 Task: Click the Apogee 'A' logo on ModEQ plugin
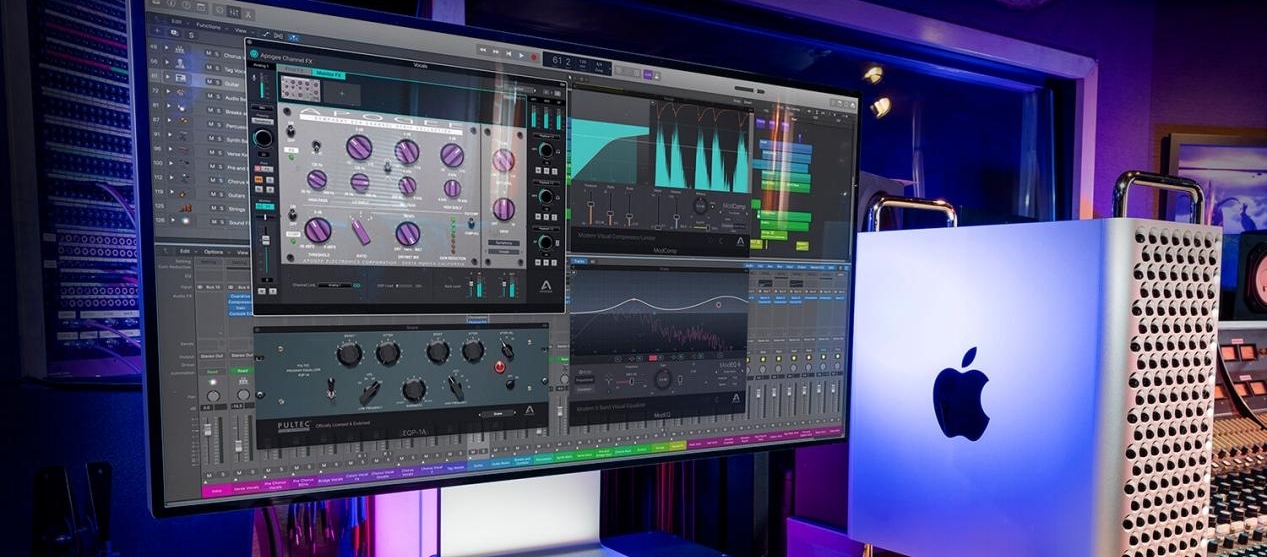[x=737, y=398]
